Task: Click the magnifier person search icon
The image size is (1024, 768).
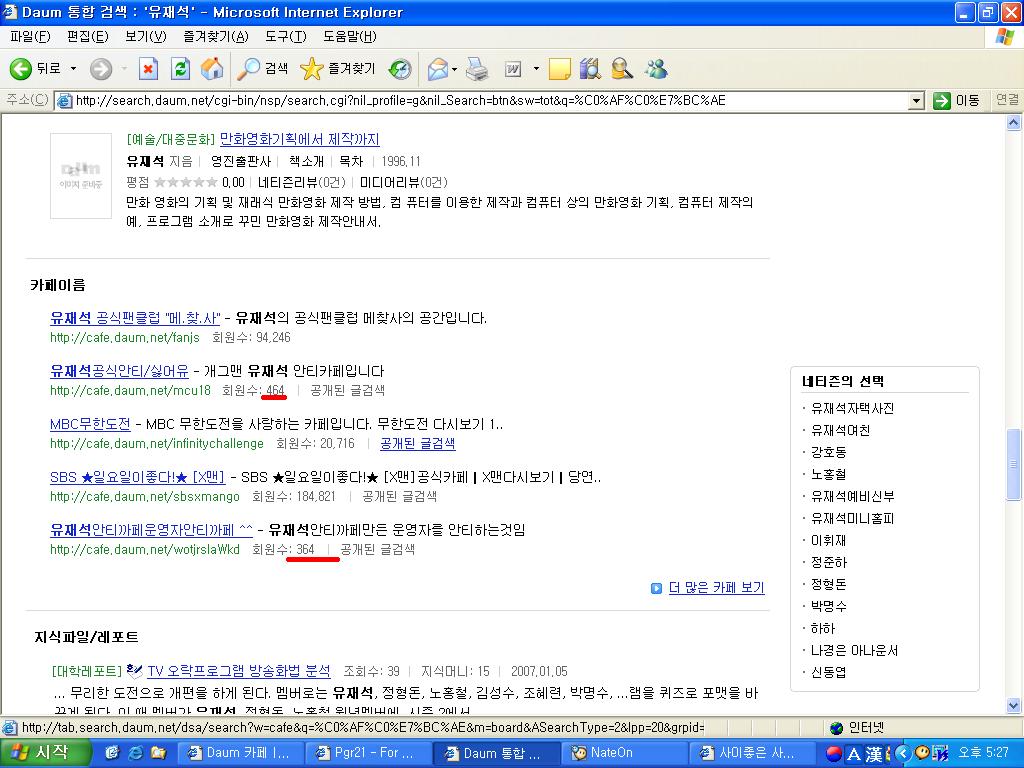Action: pos(622,69)
